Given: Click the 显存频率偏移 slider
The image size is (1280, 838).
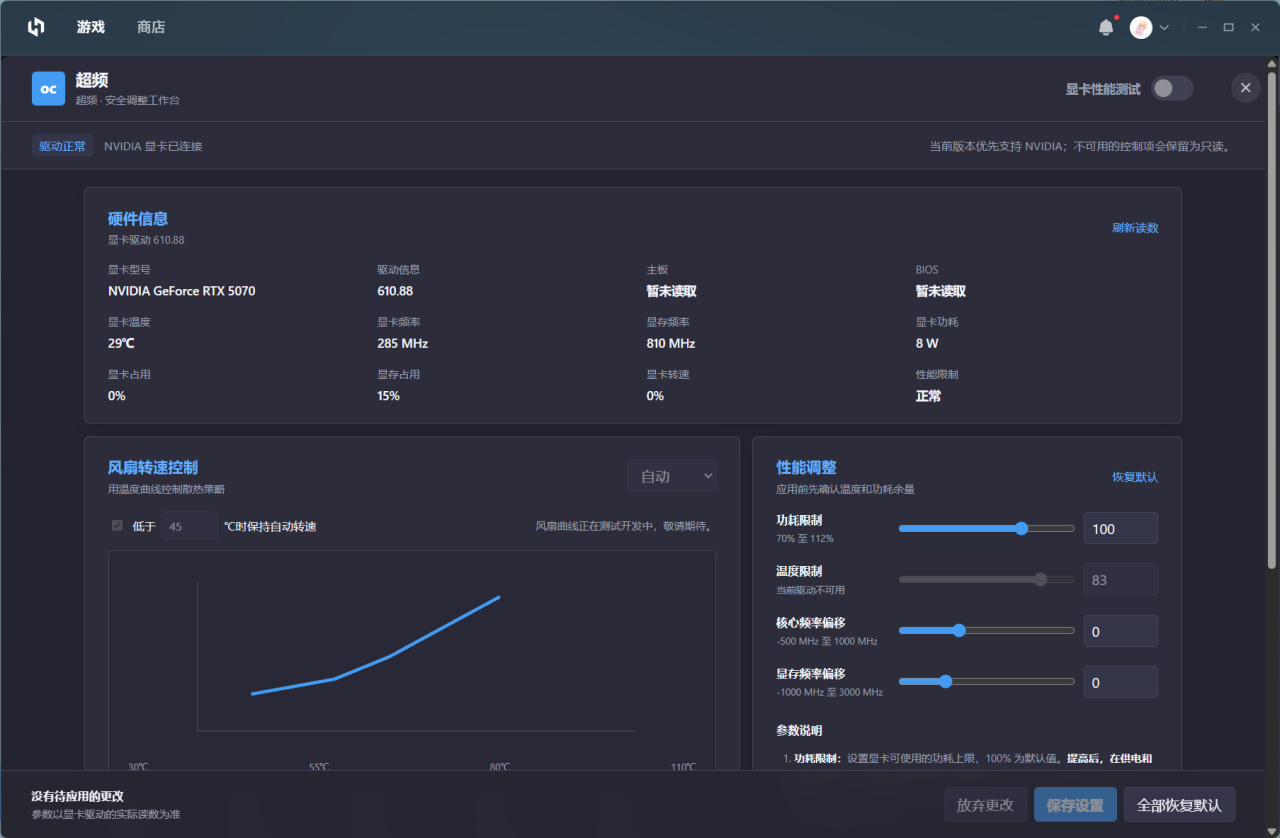Looking at the screenshot, I should [x=987, y=681].
